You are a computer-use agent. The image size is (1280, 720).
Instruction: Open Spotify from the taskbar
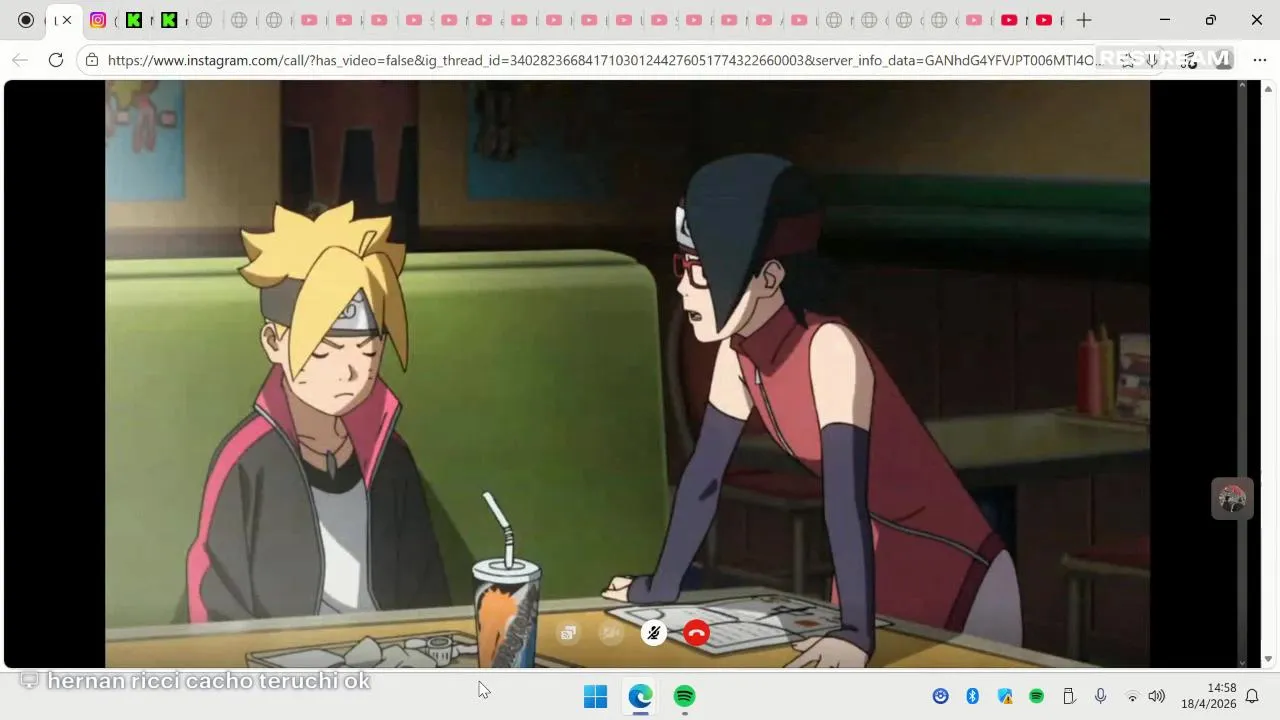684,696
